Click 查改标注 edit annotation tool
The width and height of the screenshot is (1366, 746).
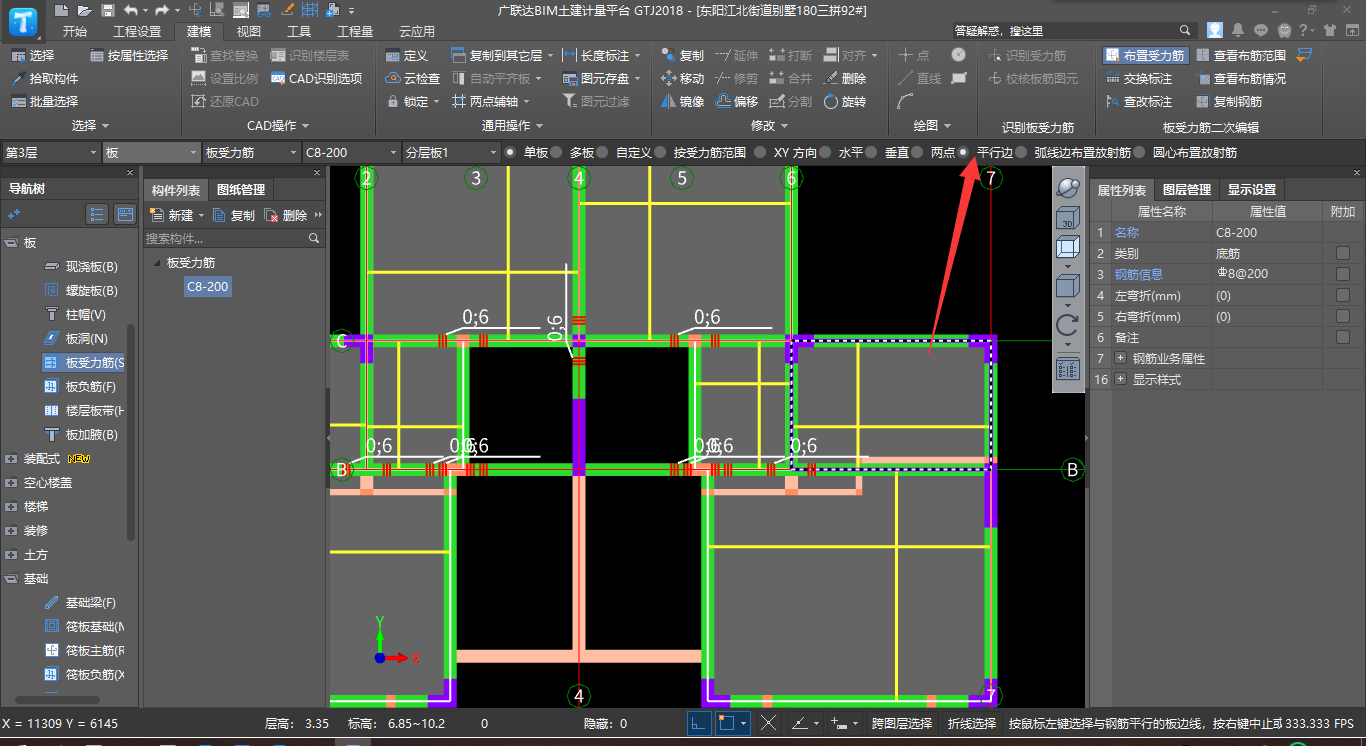(x=1140, y=102)
